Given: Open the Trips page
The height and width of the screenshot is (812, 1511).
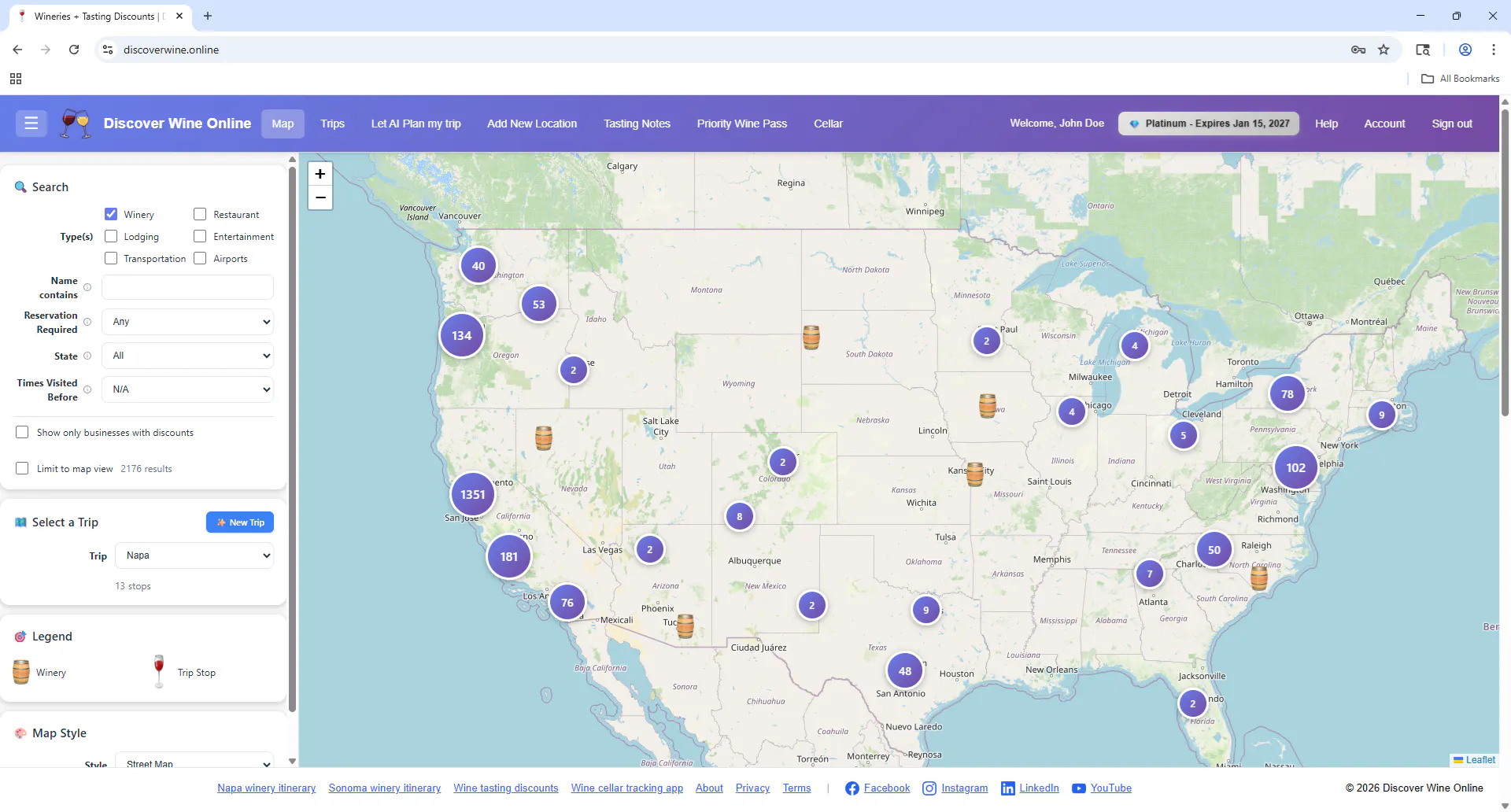Looking at the screenshot, I should [x=332, y=124].
